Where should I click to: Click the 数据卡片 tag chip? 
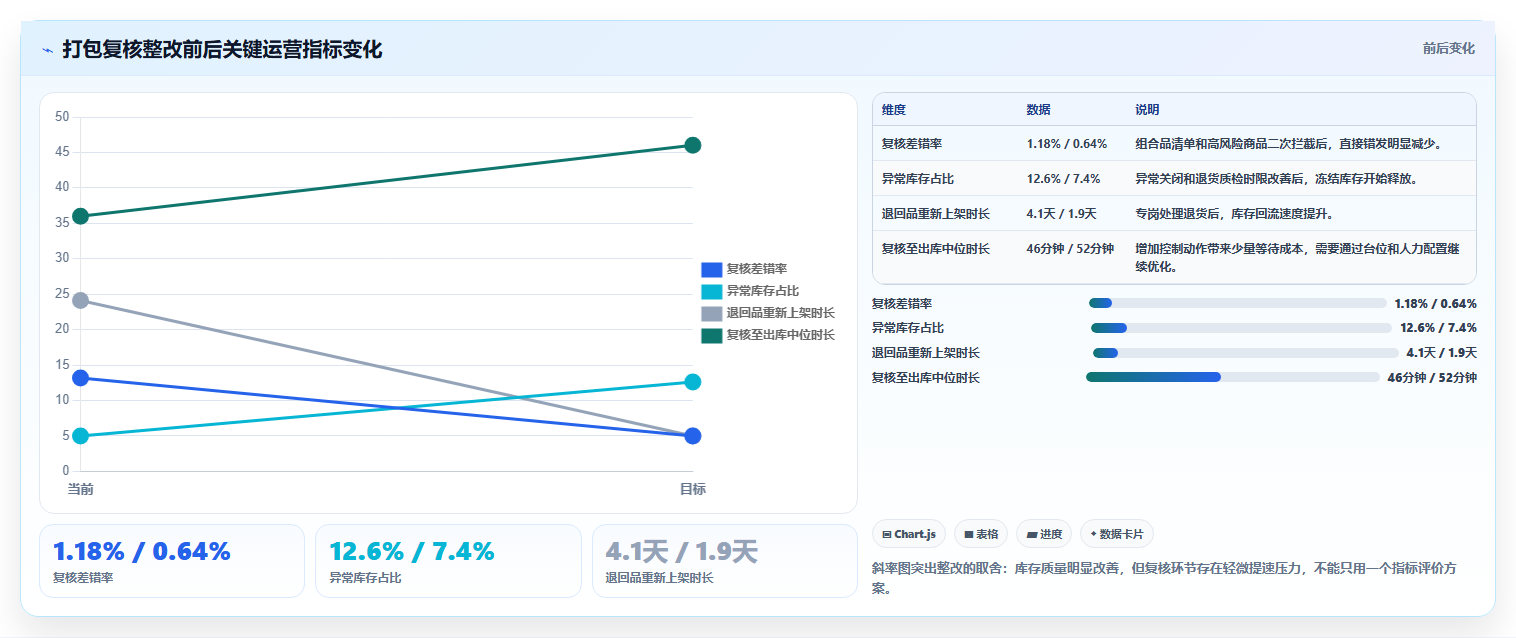[1117, 534]
